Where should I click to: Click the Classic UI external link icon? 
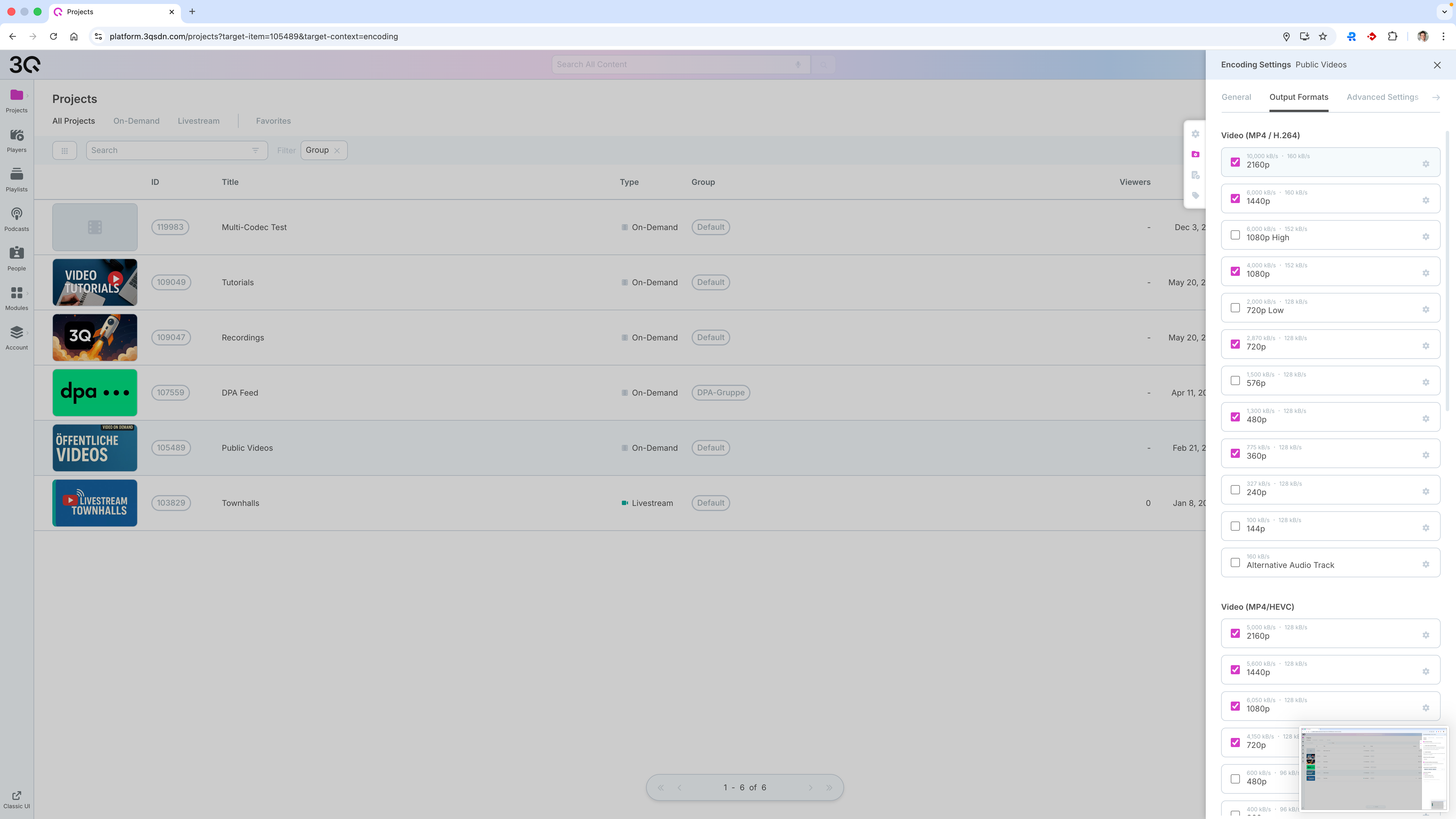click(16, 796)
